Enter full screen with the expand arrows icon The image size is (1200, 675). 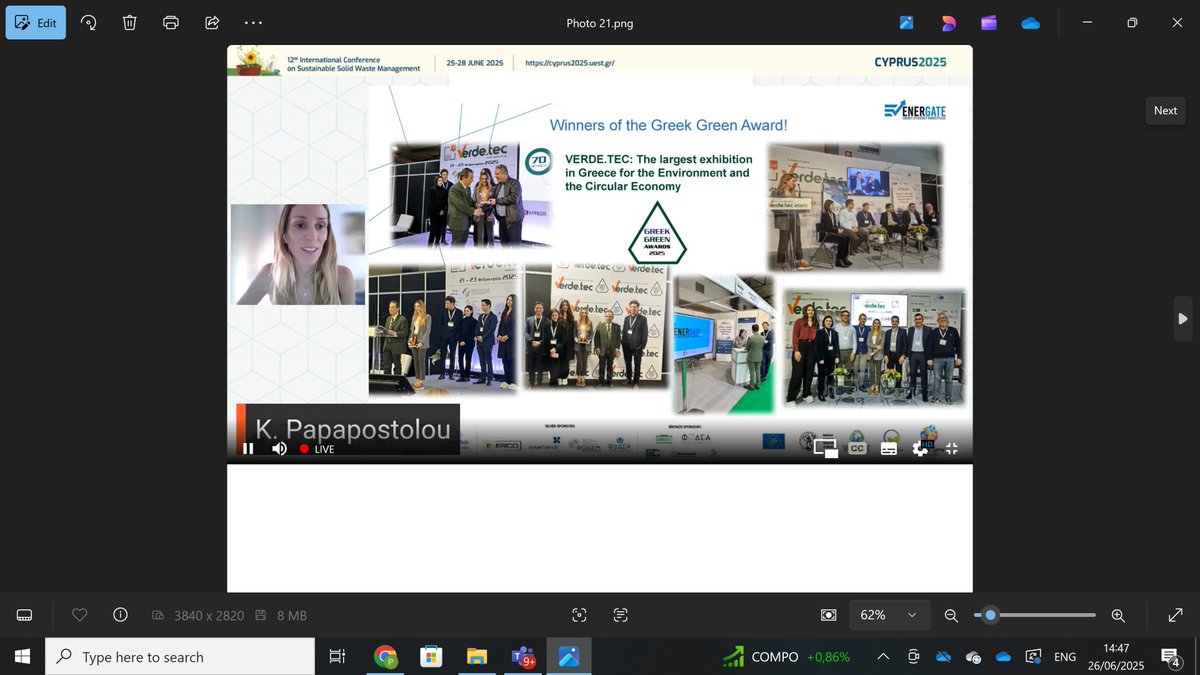point(1176,615)
